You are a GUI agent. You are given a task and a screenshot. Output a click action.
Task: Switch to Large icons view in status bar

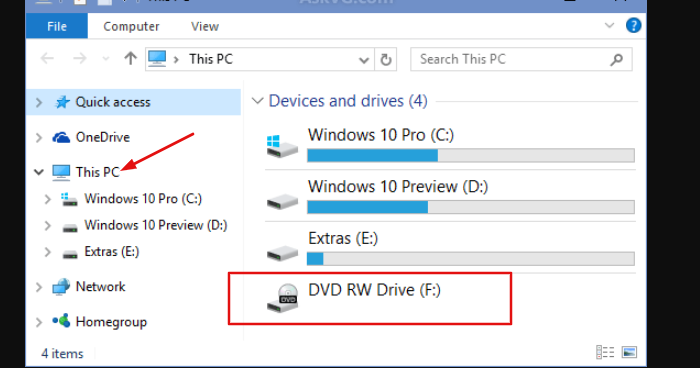point(629,352)
